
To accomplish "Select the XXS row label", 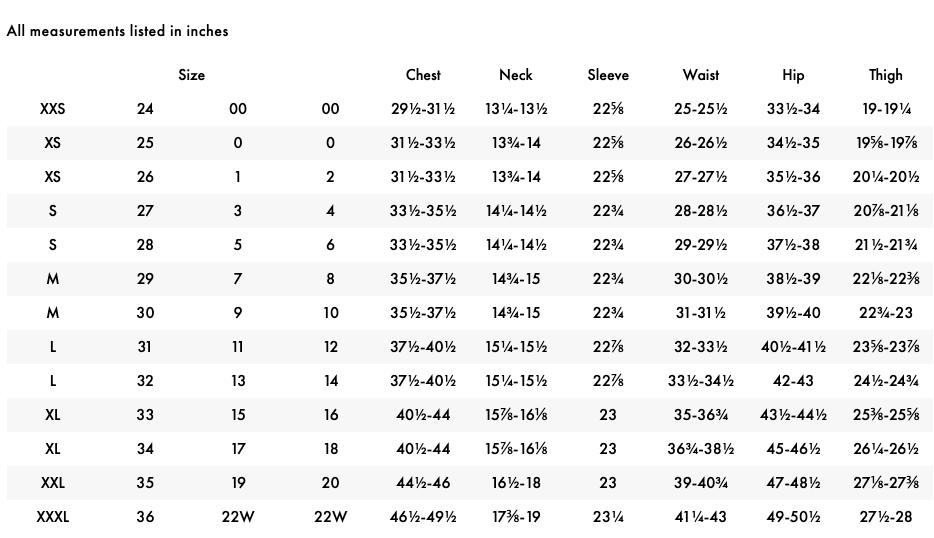I will pyautogui.click(x=53, y=109).
